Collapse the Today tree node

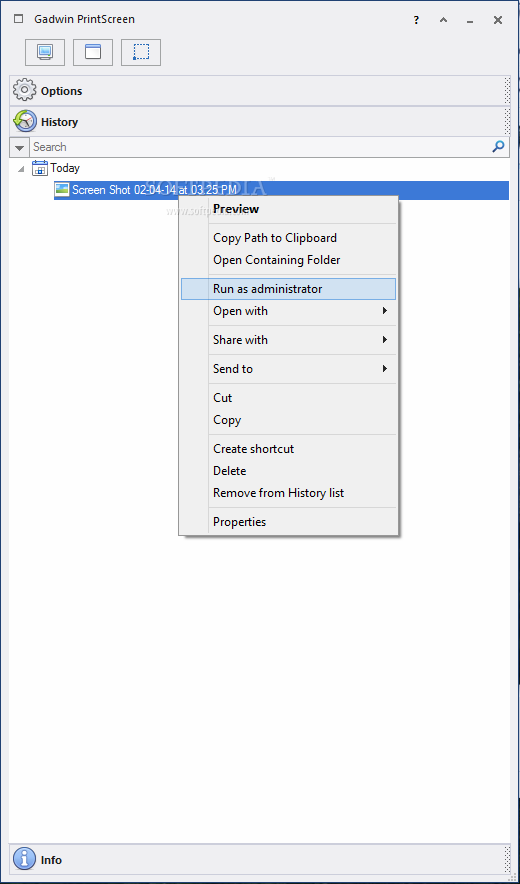point(21,169)
